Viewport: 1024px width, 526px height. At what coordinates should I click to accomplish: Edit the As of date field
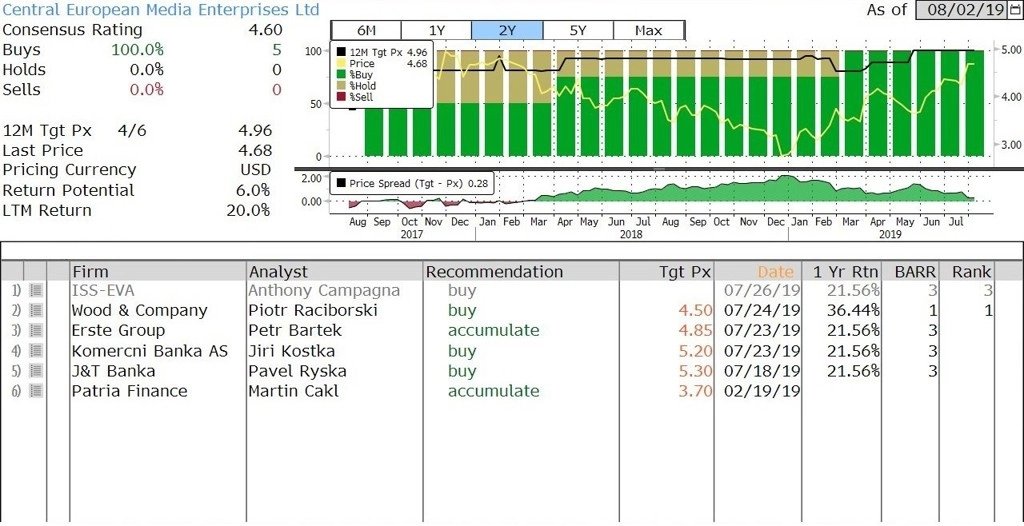963,10
